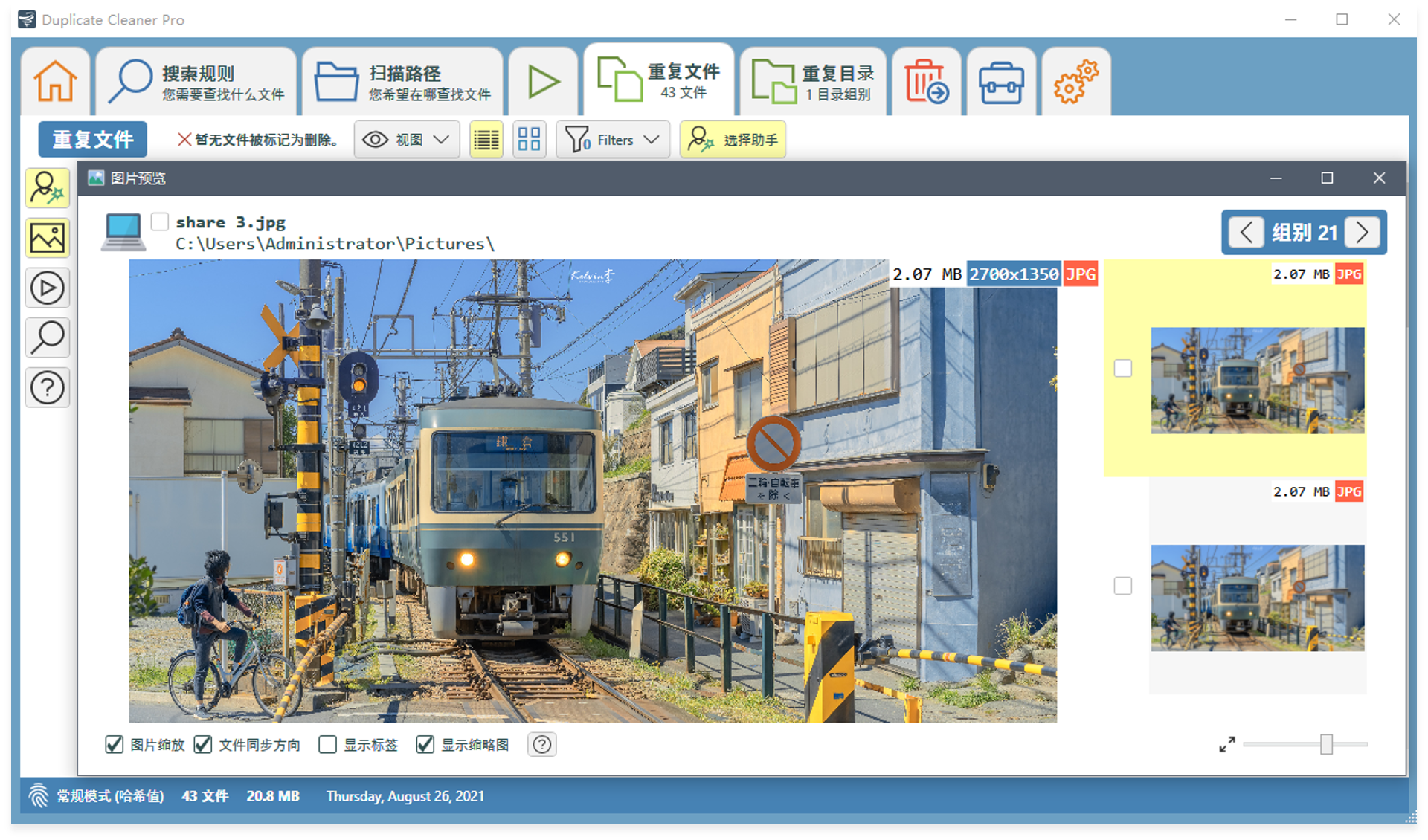Click share 3.jpg file name
1428x840 pixels.
coord(231,222)
